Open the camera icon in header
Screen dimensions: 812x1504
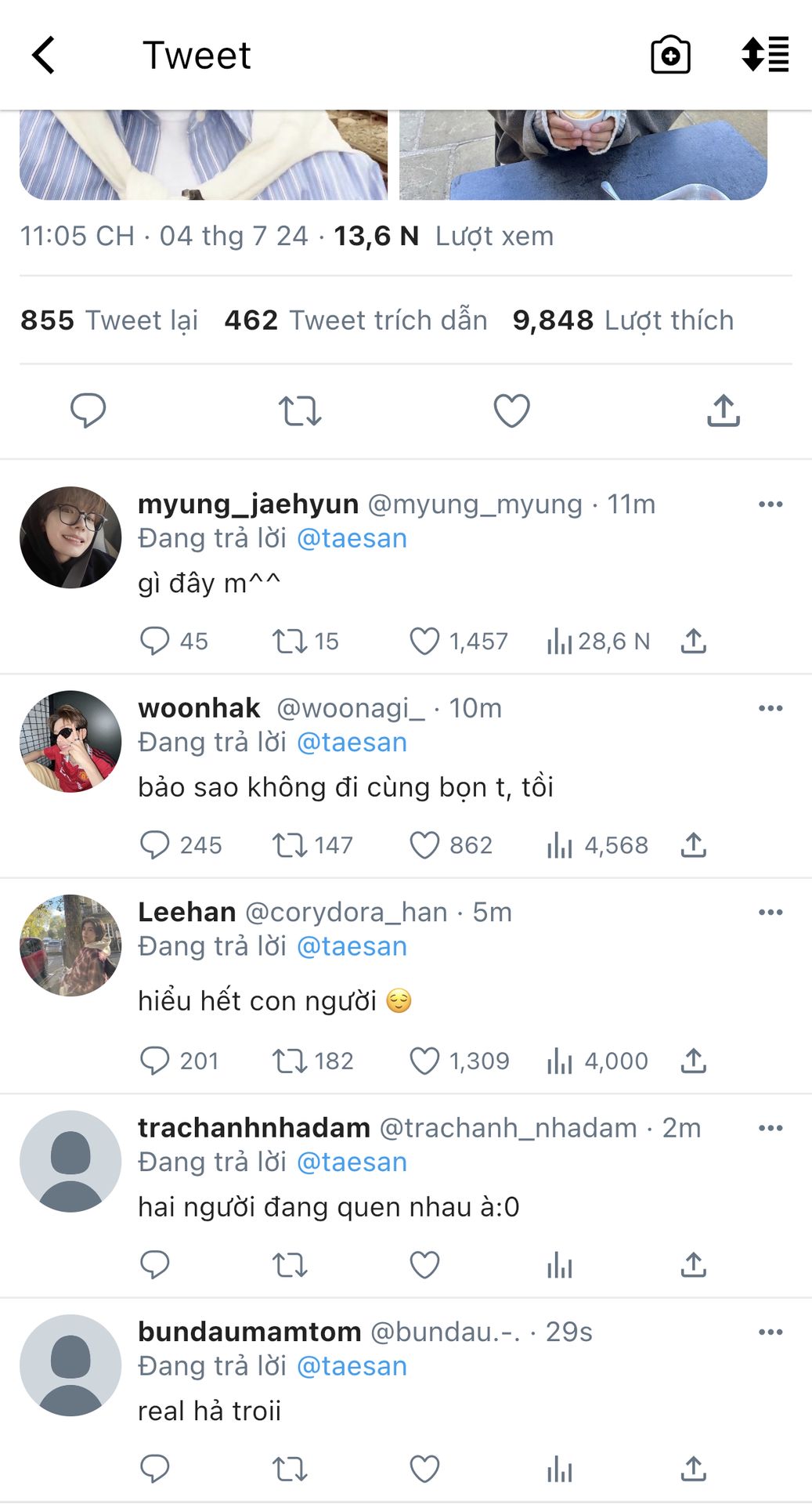point(670,56)
